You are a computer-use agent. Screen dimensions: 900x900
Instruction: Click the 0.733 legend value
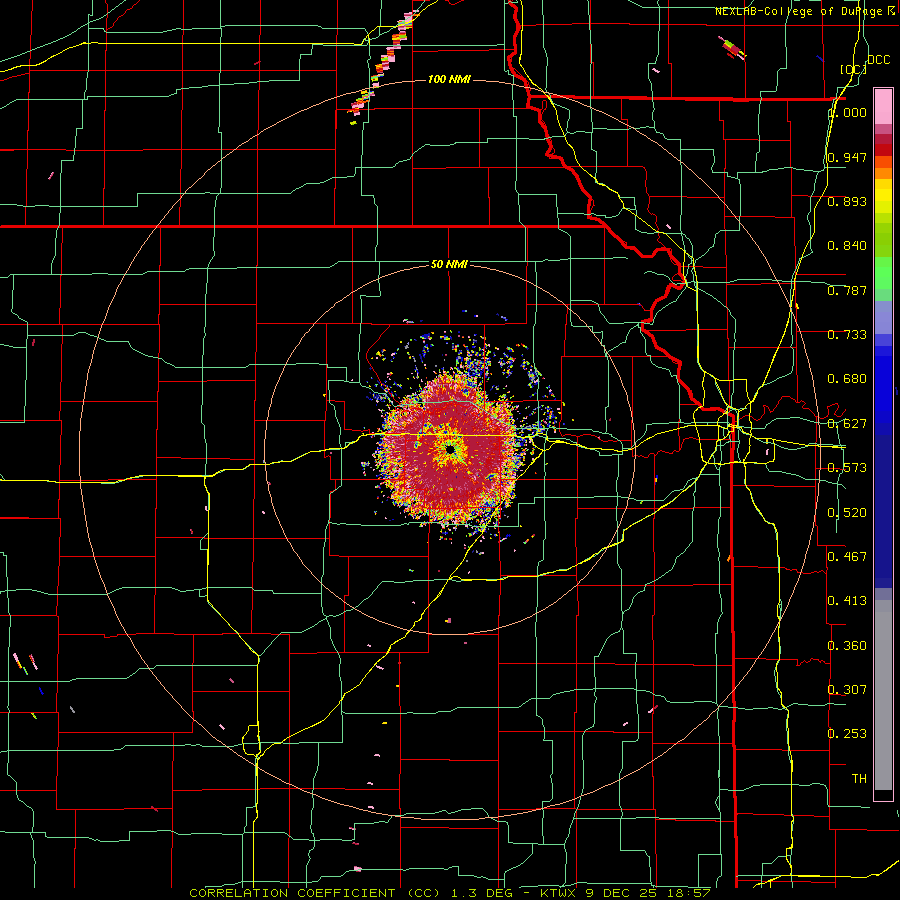tap(847, 335)
